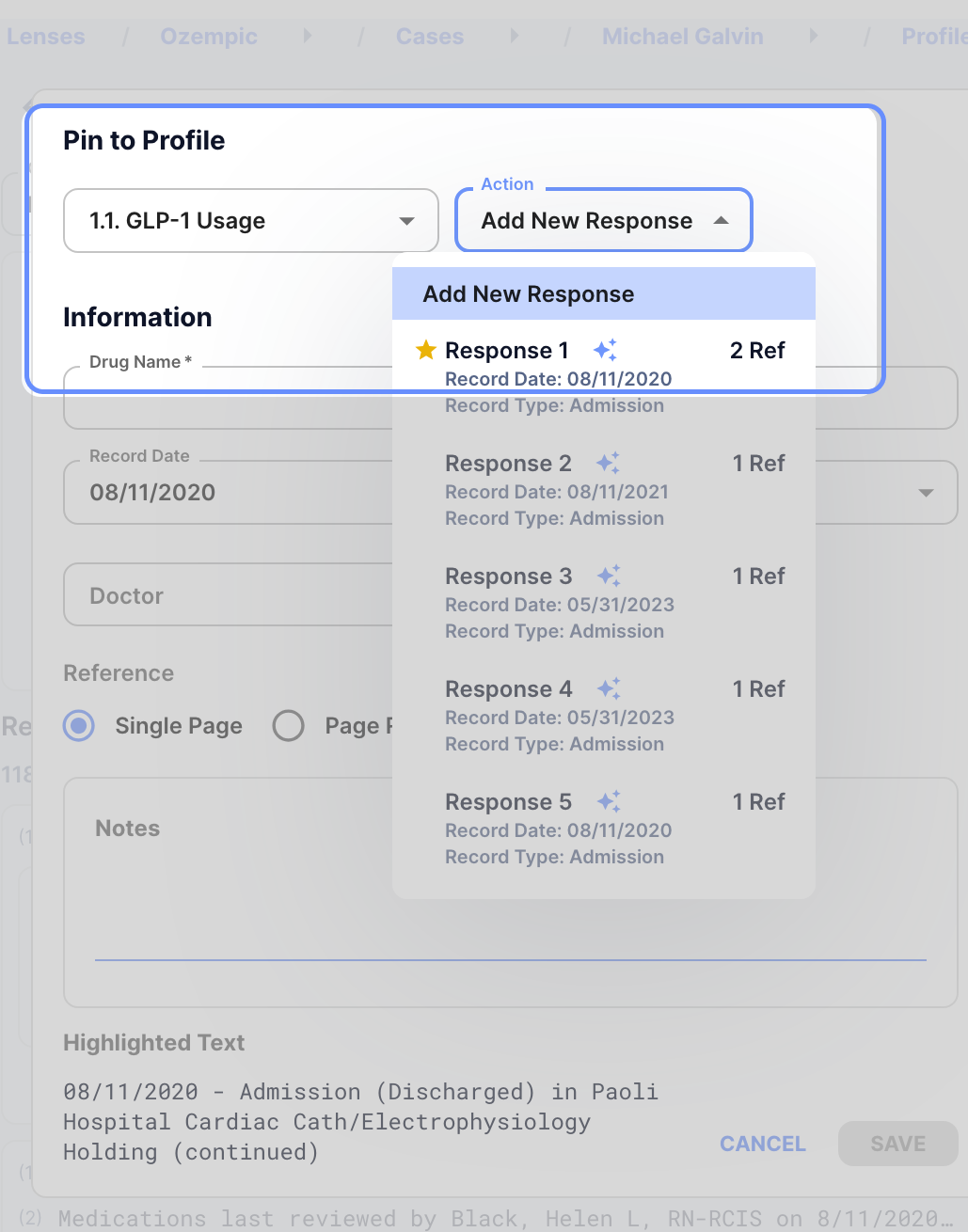968x1232 pixels.
Task: Open the Cases breadcrumb link
Action: point(430,36)
